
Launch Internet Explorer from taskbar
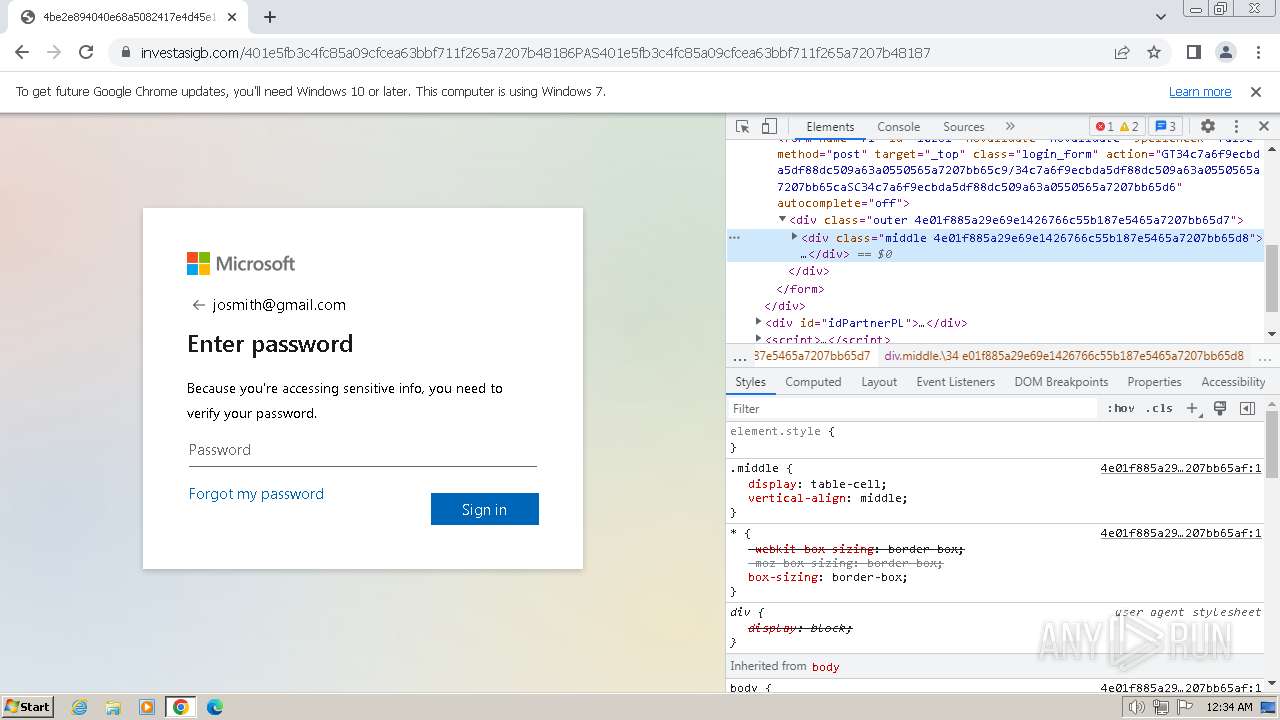coord(79,707)
